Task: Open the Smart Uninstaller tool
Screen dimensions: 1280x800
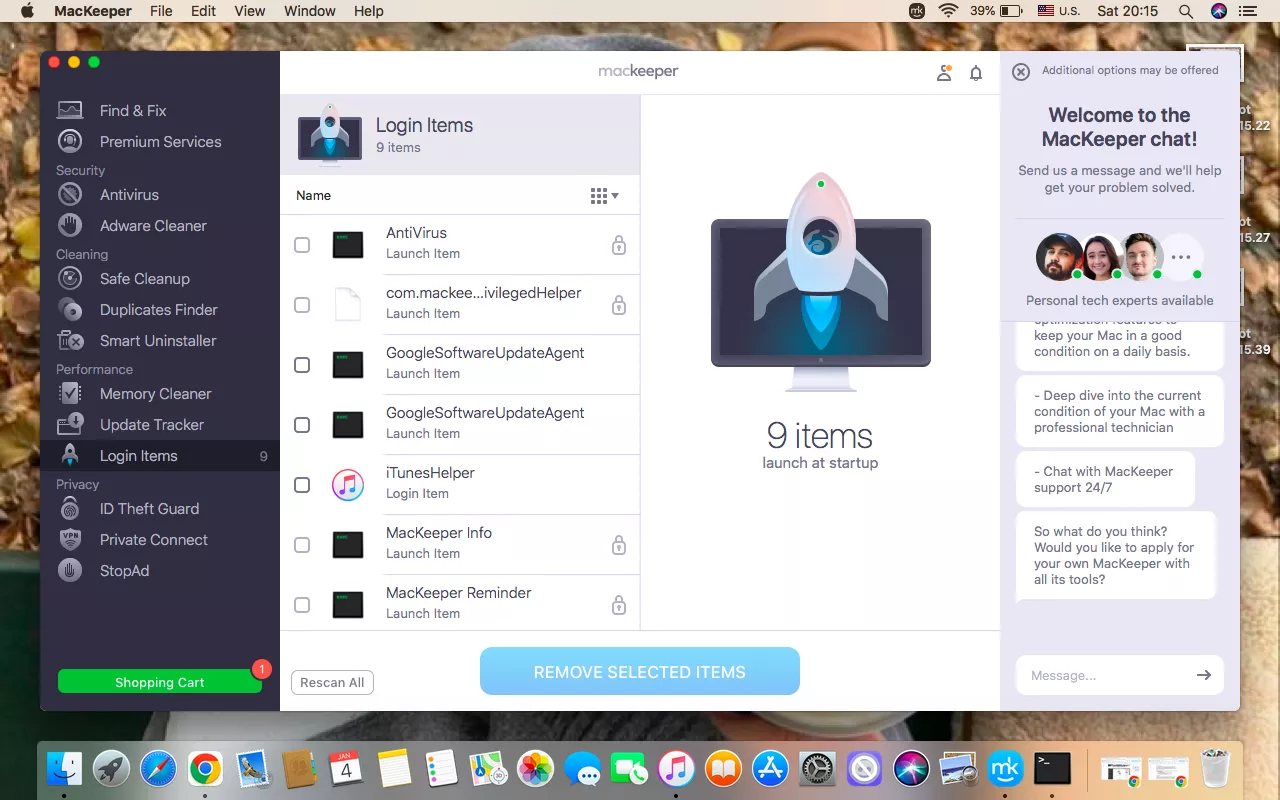Action: 157,341
